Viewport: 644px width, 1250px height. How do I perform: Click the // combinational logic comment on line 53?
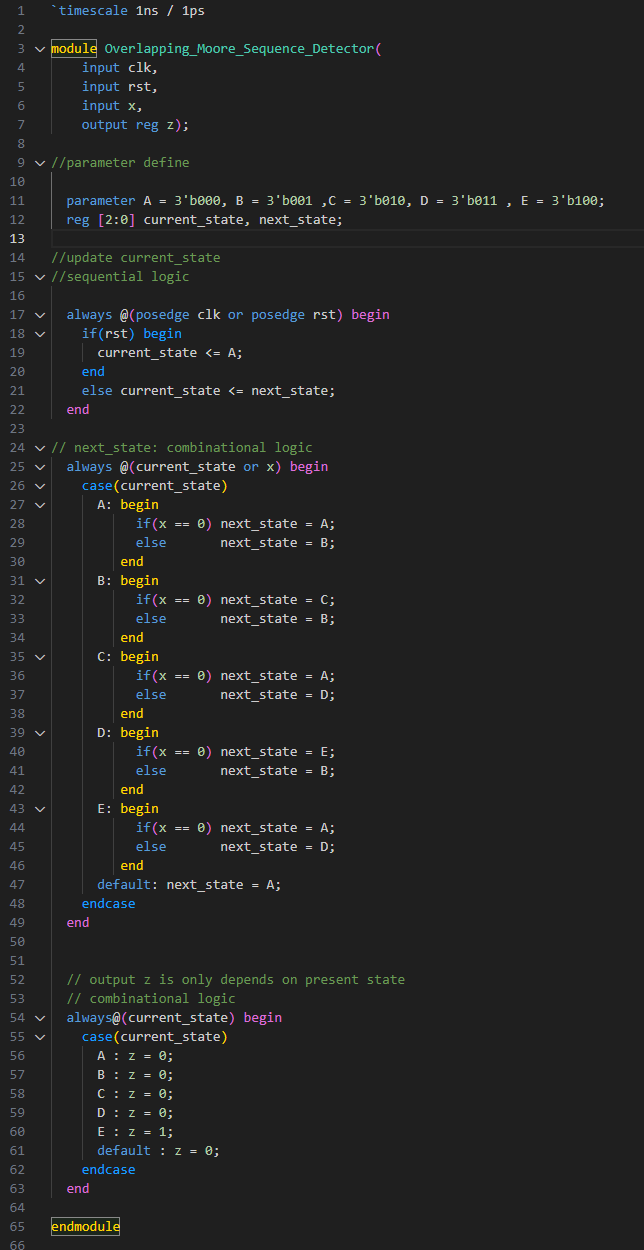tap(151, 999)
